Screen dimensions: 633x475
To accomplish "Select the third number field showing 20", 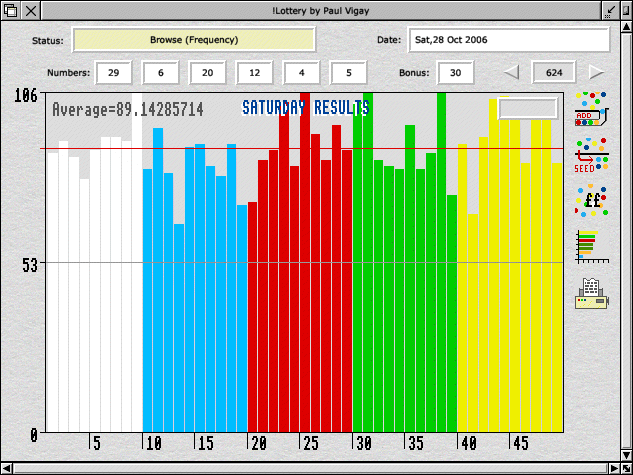I will pyautogui.click(x=208, y=72).
